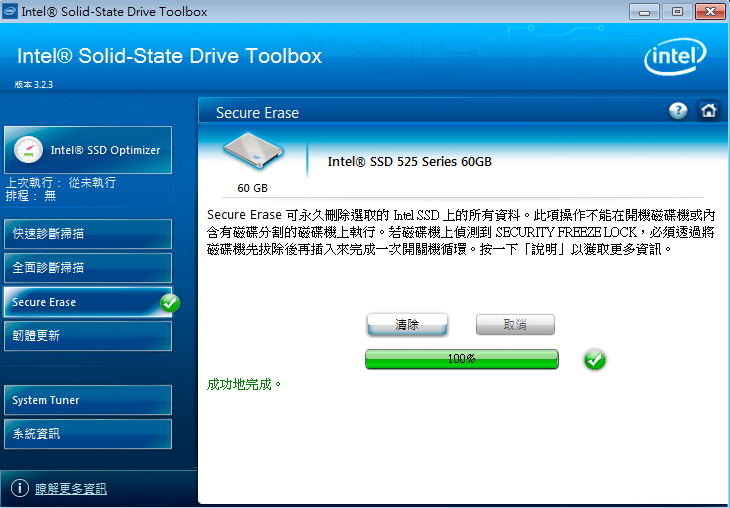The height and width of the screenshot is (508, 730).
Task: Open help with the question mark icon
Action: coord(678,111)
